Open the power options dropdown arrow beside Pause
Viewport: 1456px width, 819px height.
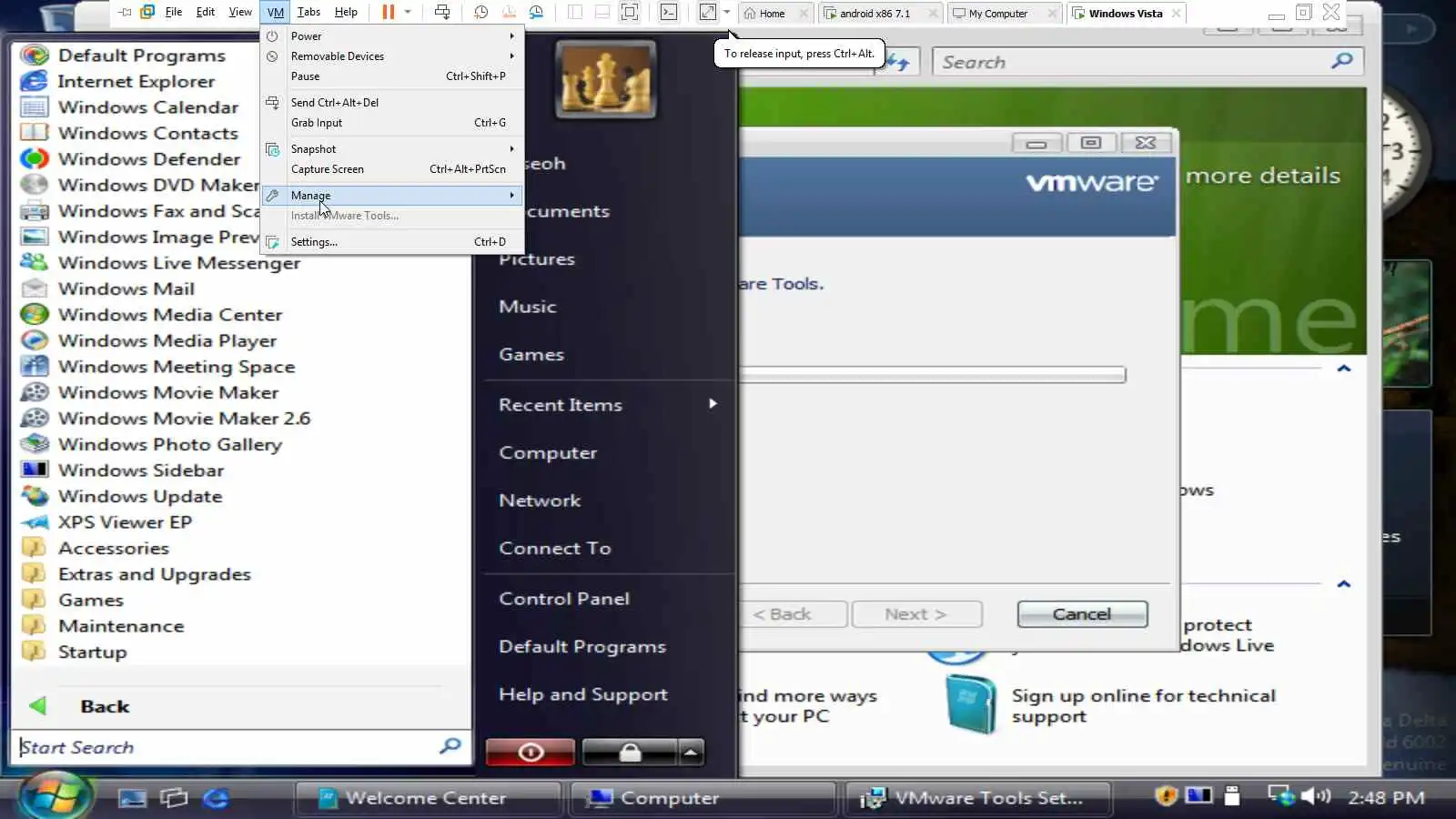408,12
